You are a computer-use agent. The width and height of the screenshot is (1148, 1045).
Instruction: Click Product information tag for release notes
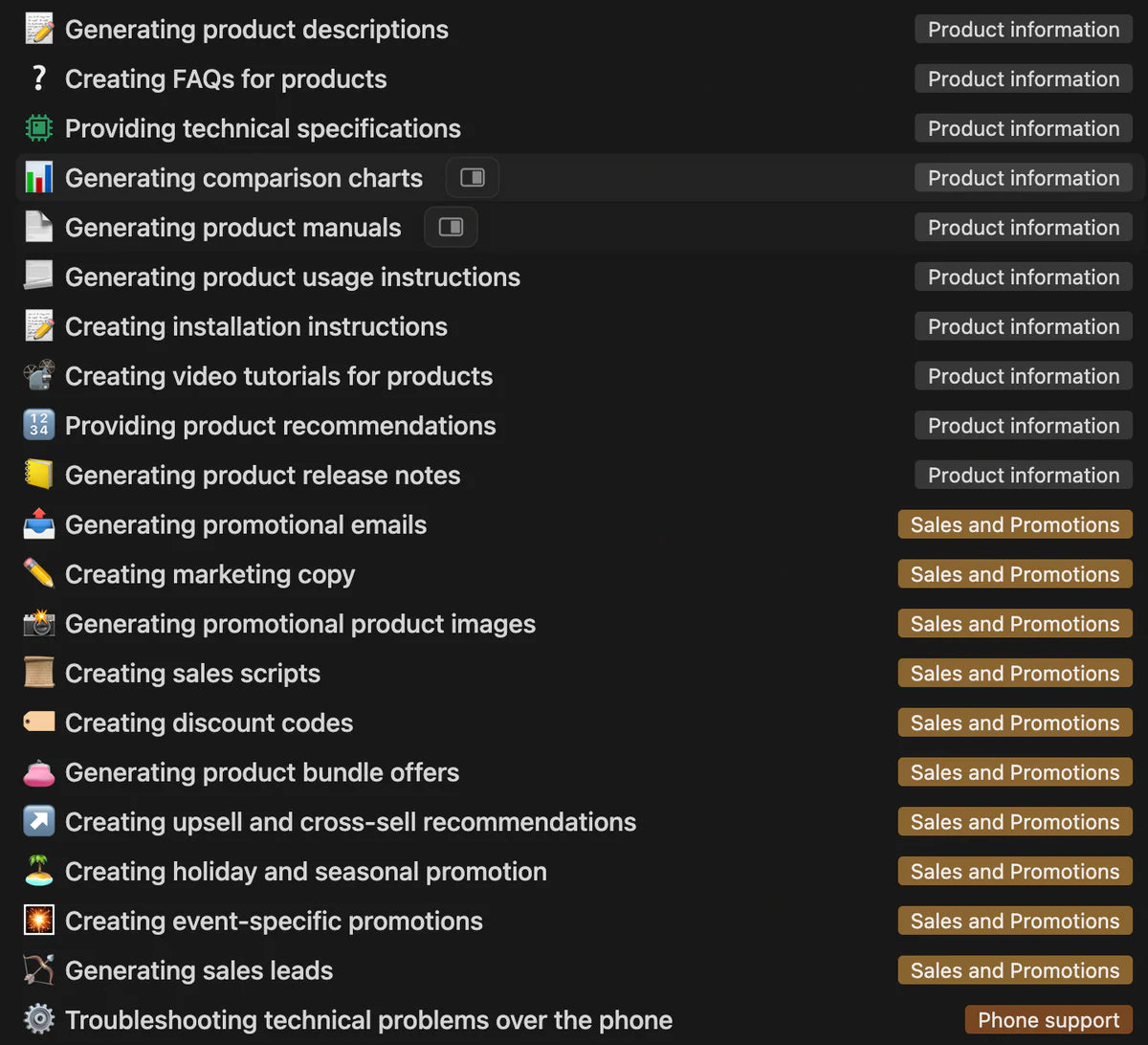pos(1023,476)
